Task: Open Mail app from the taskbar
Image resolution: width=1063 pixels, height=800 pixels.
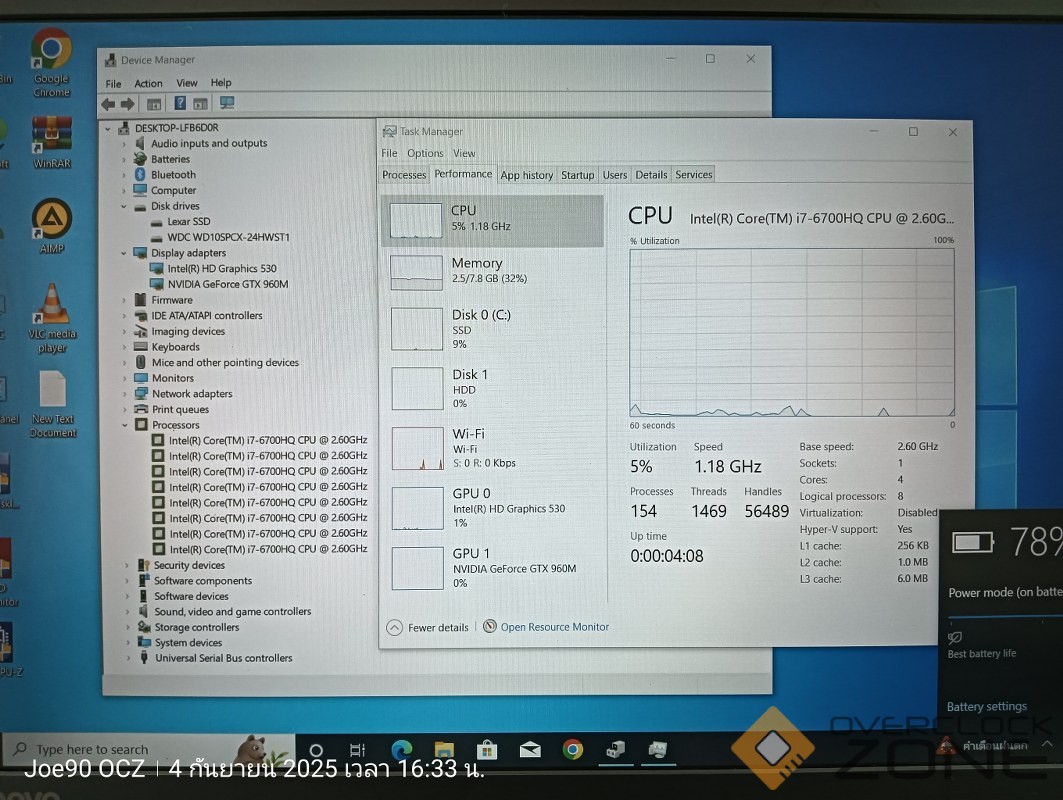Action: pyautogui.click(x=530, y=749)
